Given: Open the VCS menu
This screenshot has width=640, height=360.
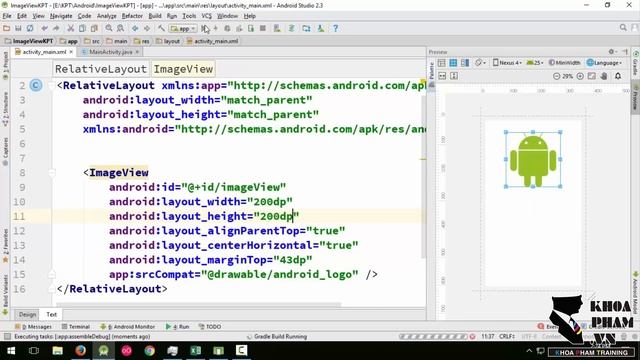Looking at the screenshot, I should 207,16.
